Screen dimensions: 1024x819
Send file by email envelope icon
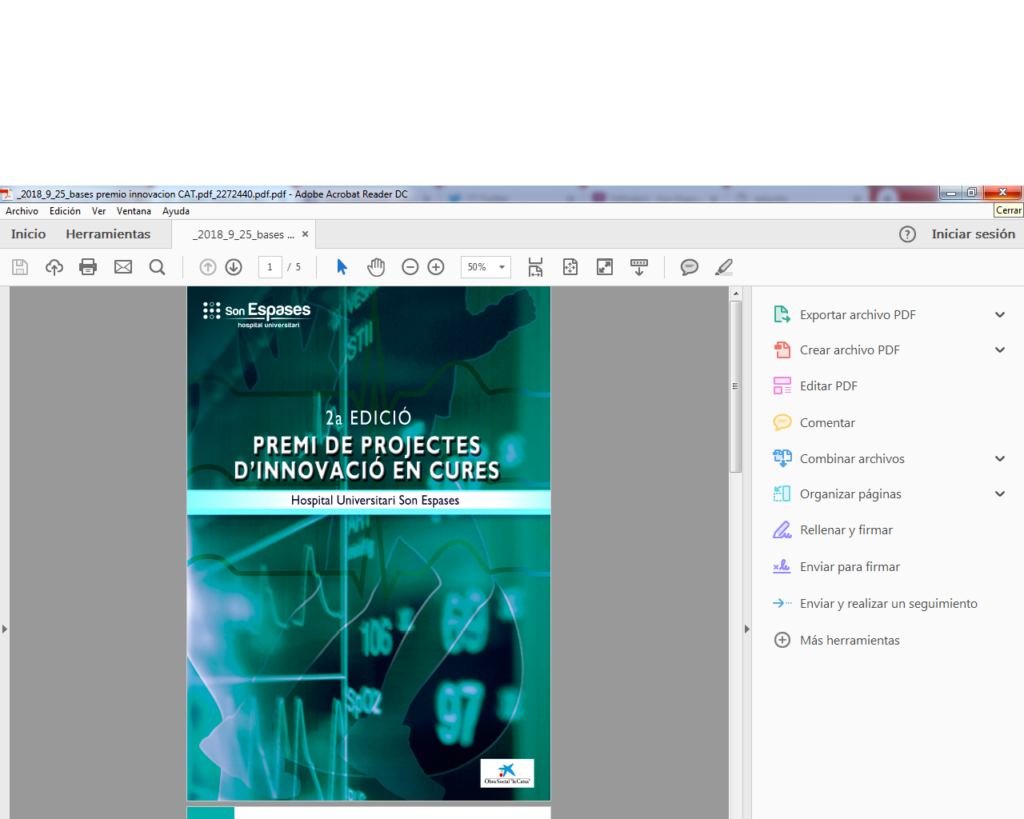coord(123,267)
